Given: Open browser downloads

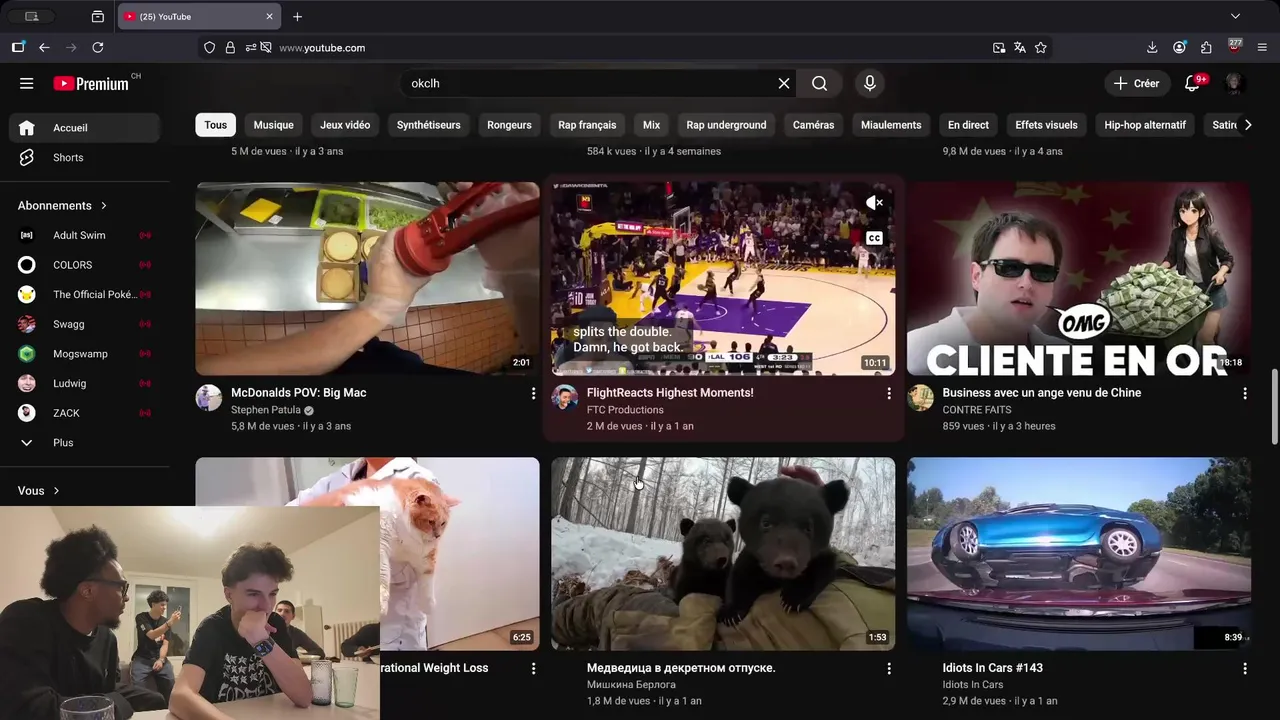Looking at the screenshot, I should click(x=1152, y=47).
